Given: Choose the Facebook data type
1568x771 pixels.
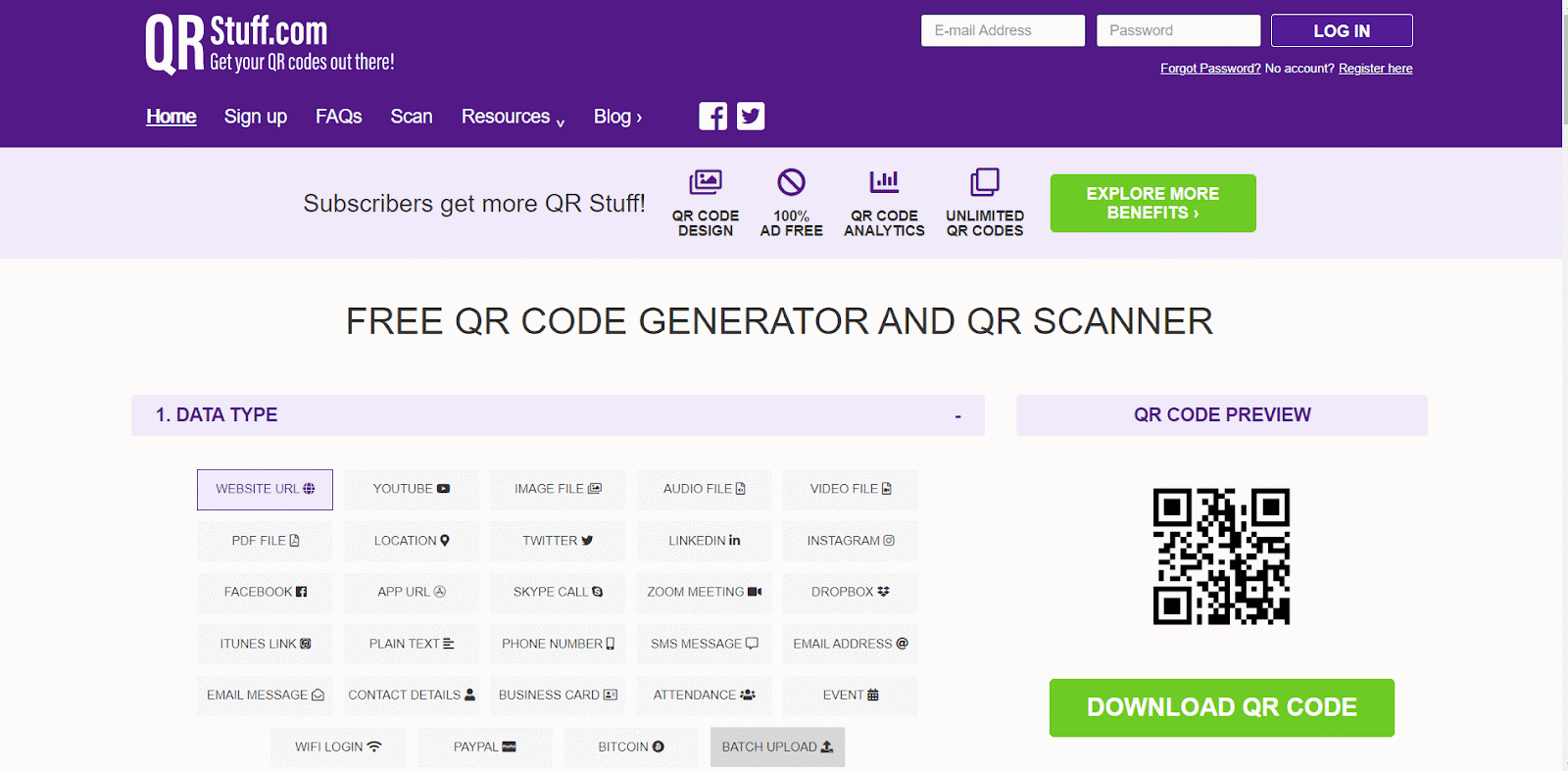Looking at the screenshot, I should (x=265, y=593).
